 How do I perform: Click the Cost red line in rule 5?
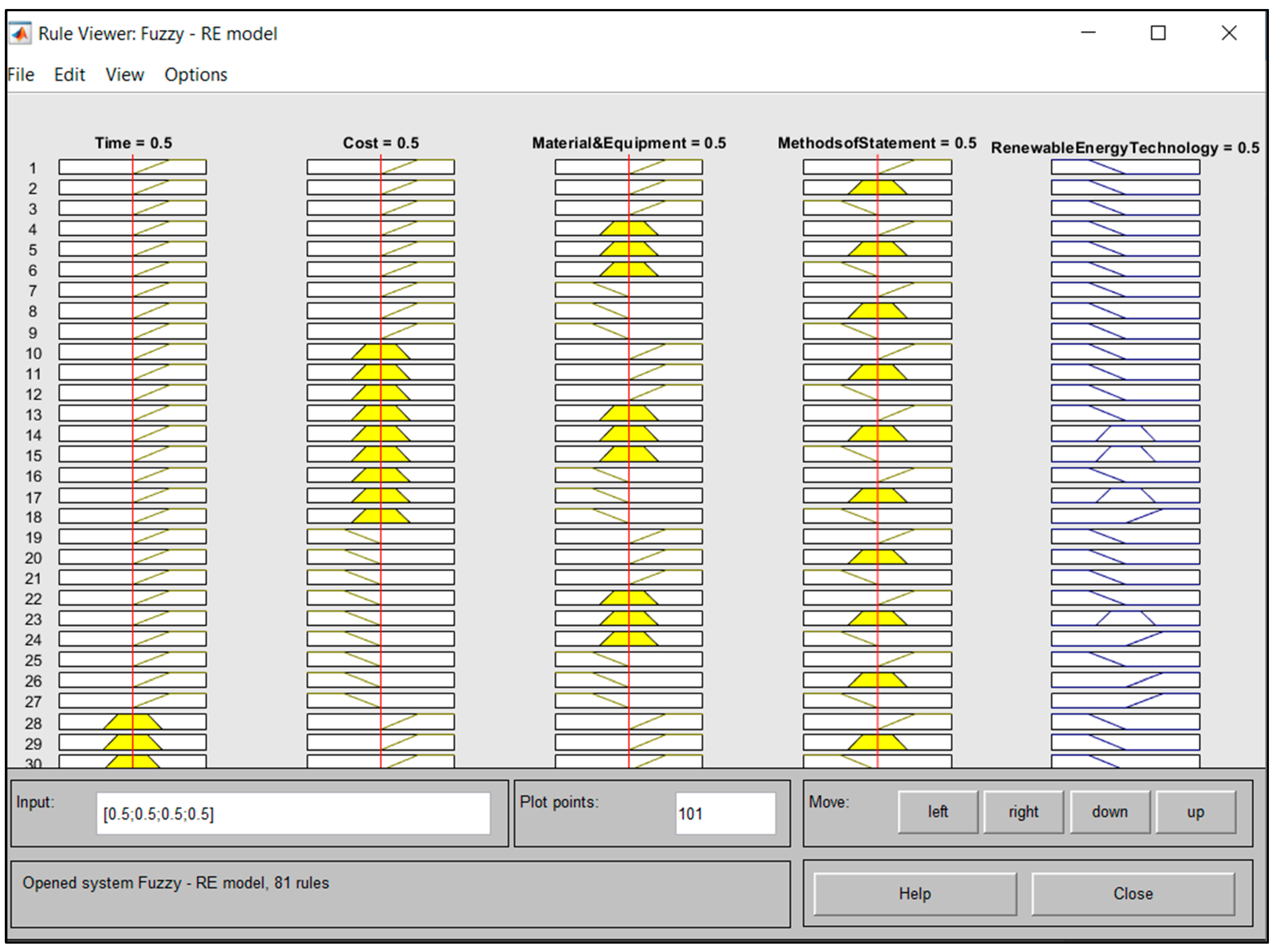[x=381, y=250]
